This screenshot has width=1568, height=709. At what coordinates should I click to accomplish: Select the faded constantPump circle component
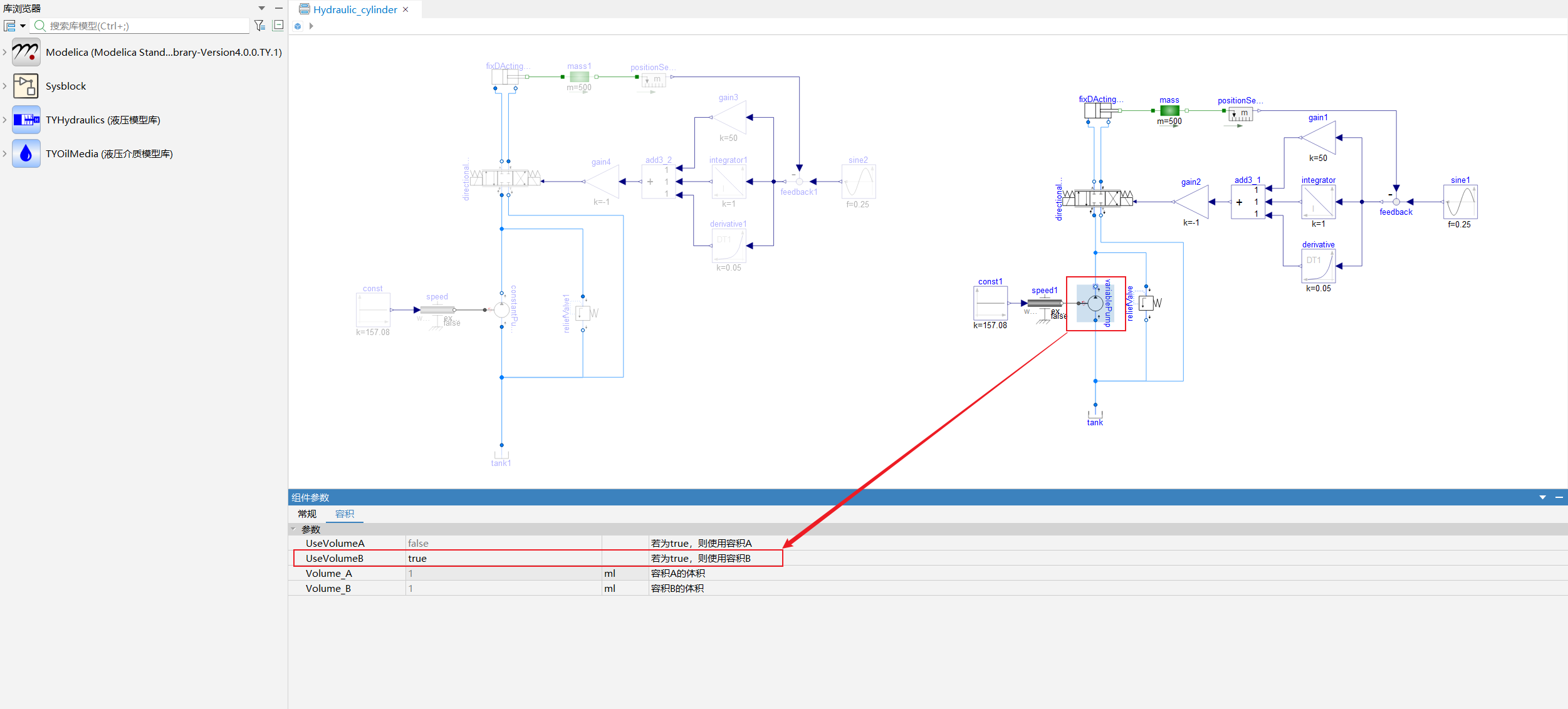(x=501, y=310)
